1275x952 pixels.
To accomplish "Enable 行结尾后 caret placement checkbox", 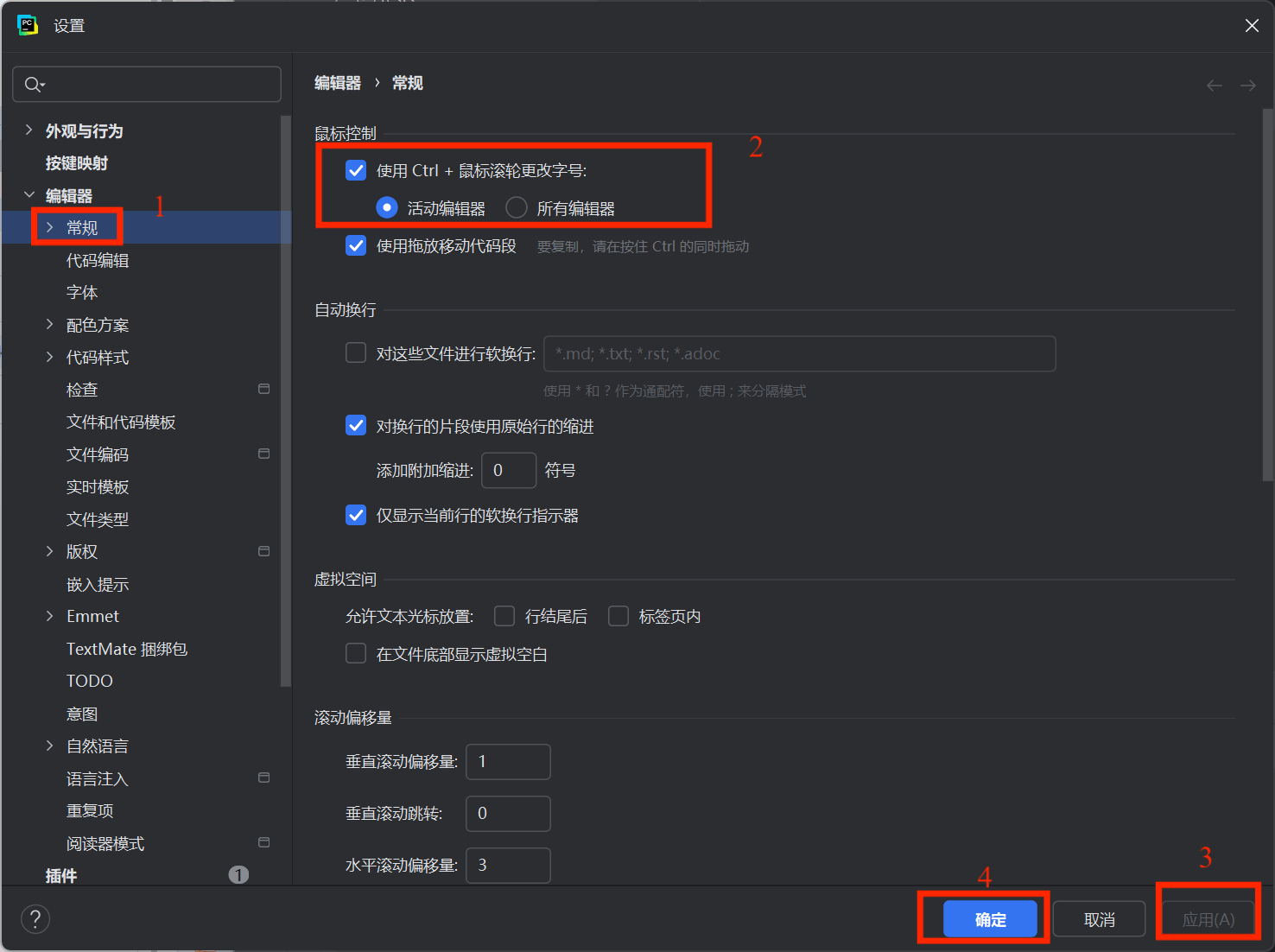I will point(504,616).
